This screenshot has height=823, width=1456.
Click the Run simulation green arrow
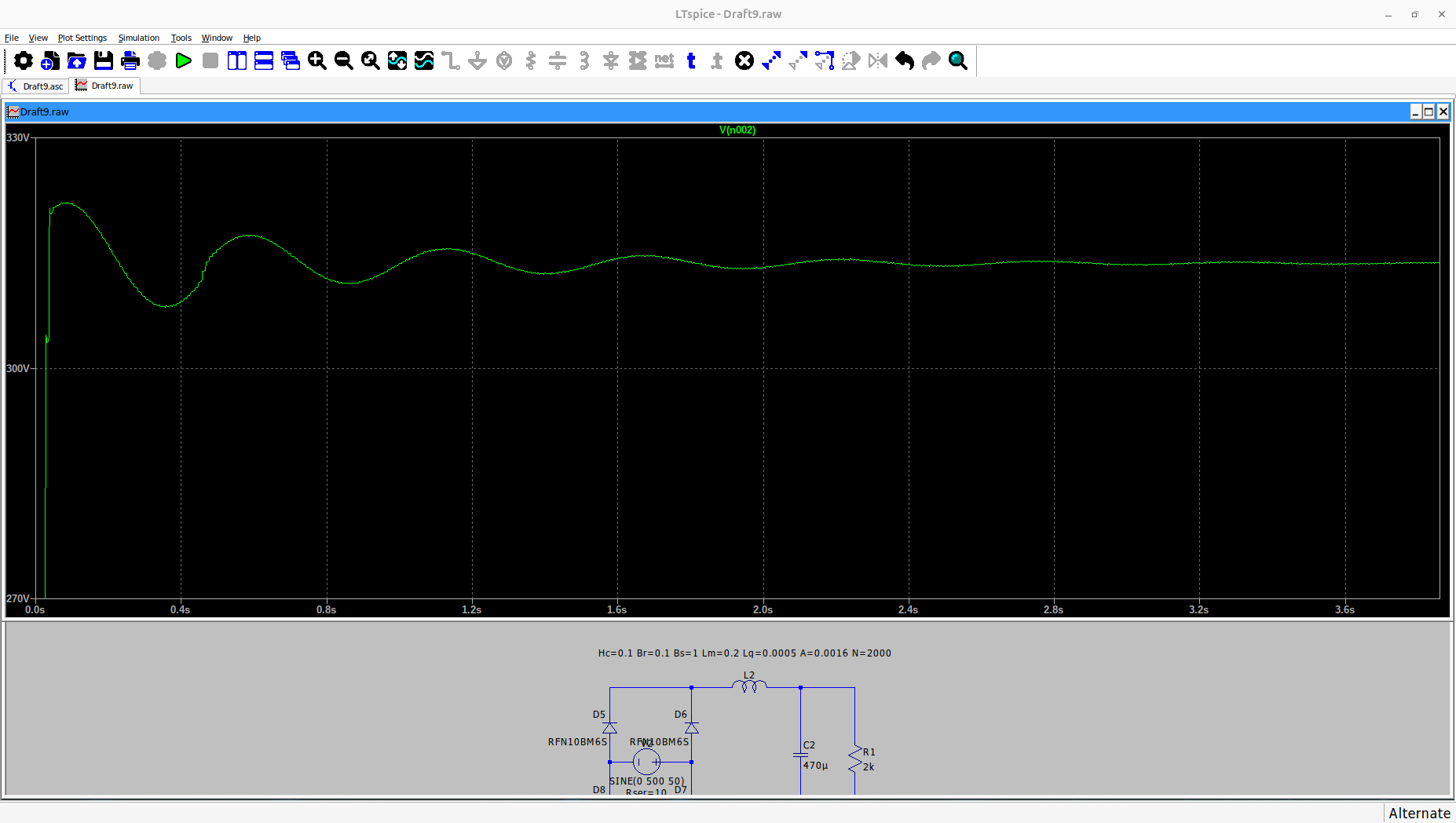(184, 60)
